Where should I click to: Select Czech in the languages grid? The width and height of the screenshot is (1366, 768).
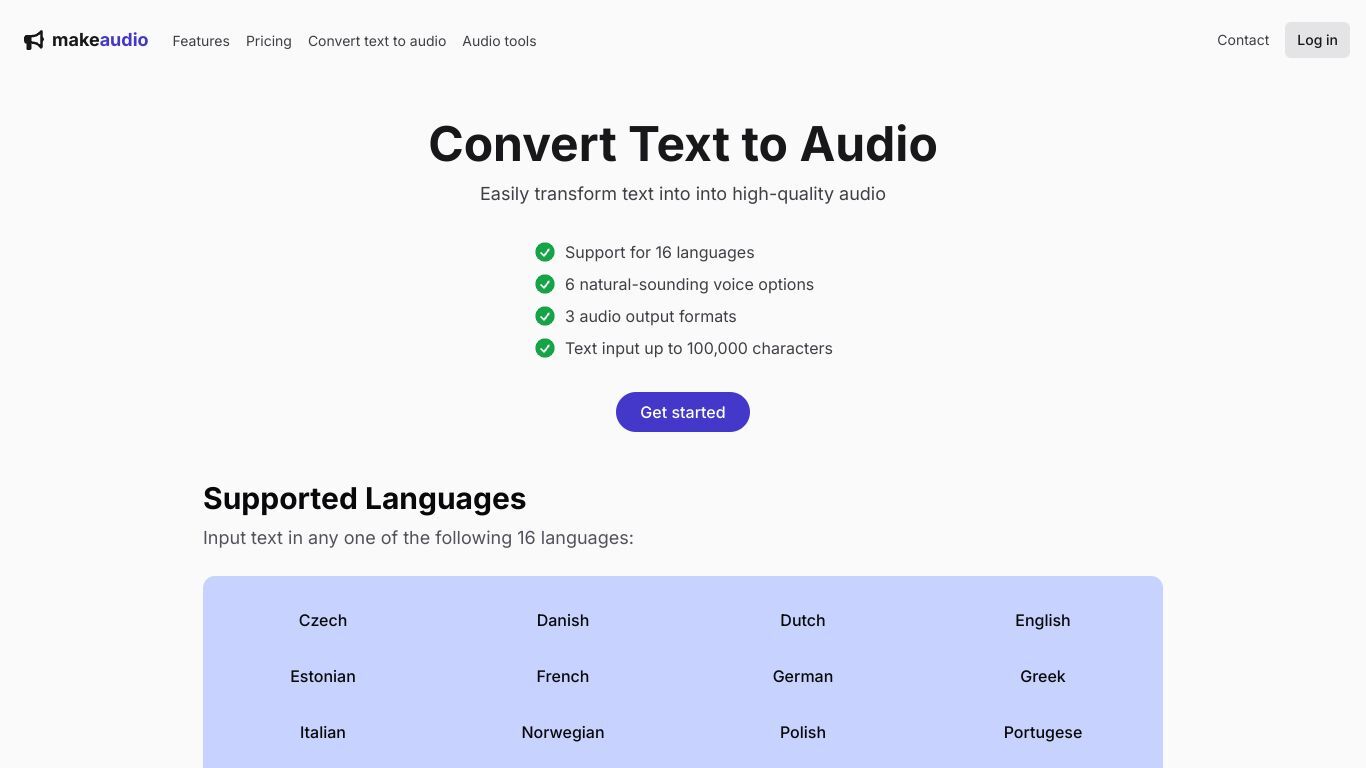323,620
